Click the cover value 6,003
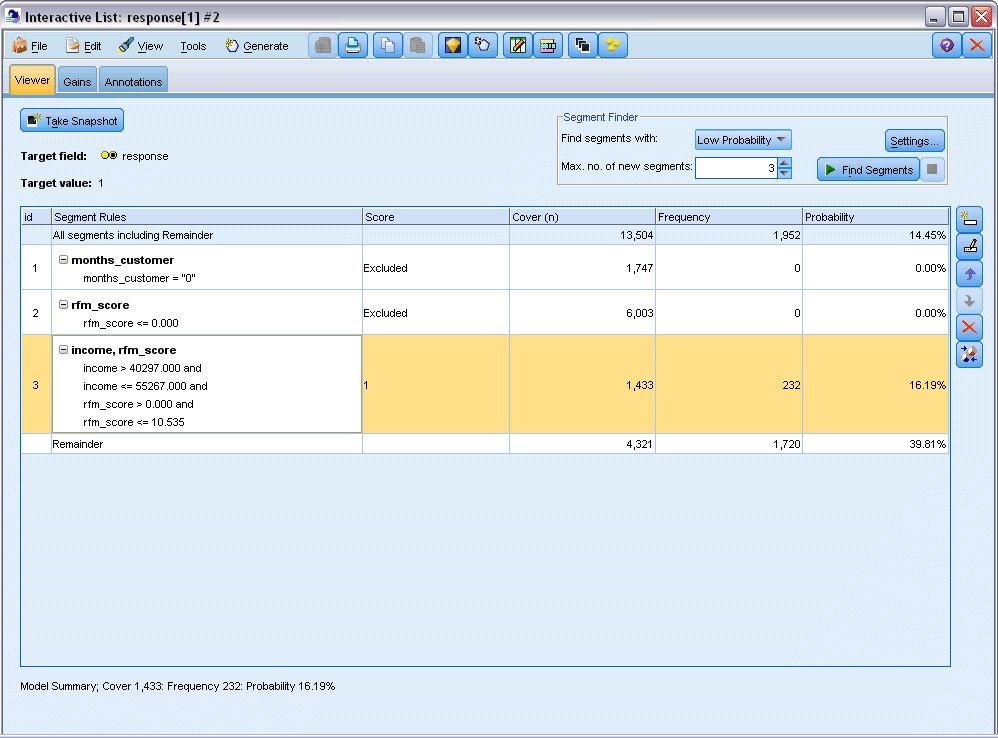Image resolution: width=998 pixels, height=738 pixels. [x=640, y=313]
